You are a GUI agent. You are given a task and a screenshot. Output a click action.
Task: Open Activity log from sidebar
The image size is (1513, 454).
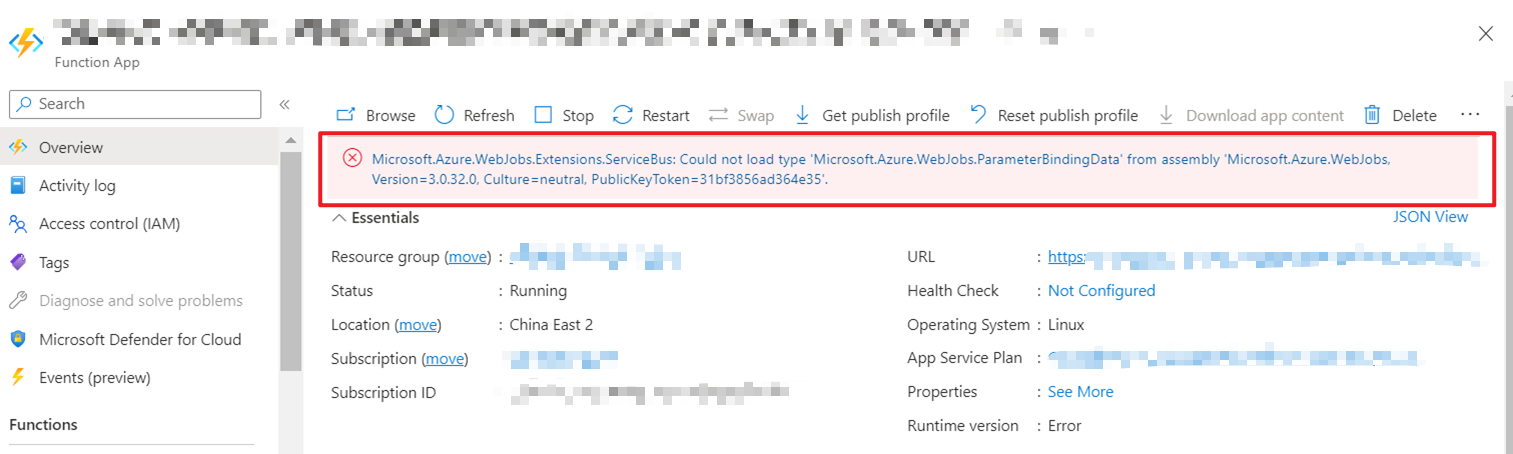coord(77,186)
